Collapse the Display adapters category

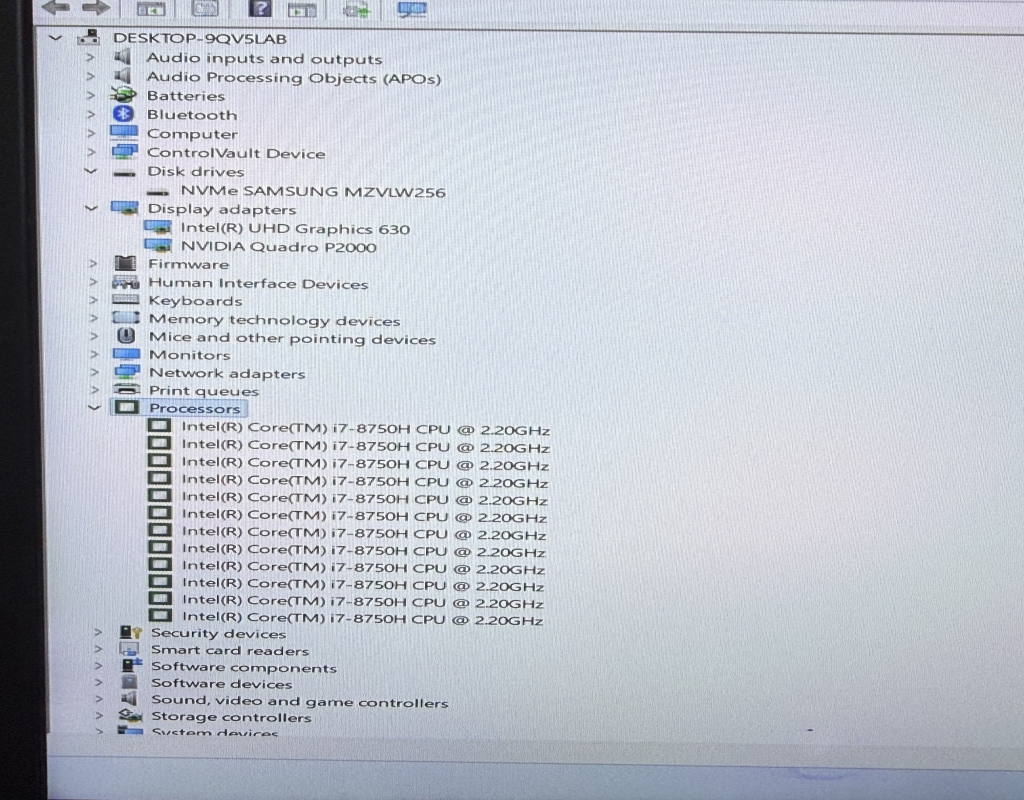[x=91, y=208]
